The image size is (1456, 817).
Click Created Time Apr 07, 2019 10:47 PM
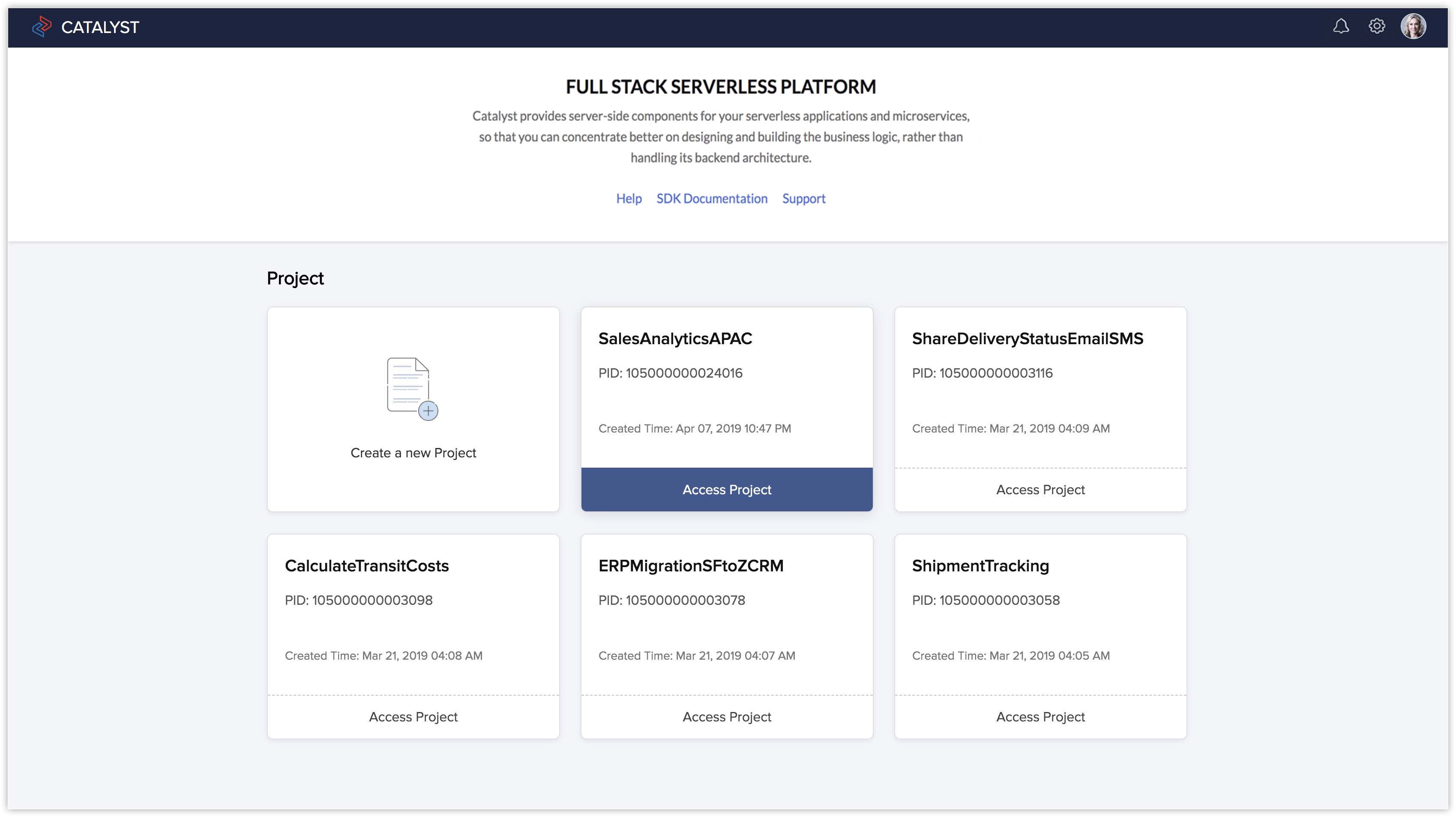pos(695,429)
